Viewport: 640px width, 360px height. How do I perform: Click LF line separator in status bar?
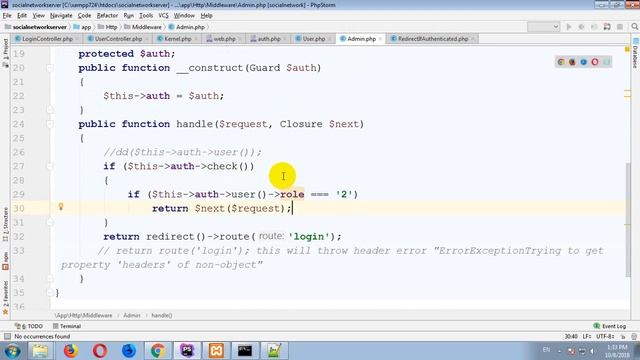(587, 336)
